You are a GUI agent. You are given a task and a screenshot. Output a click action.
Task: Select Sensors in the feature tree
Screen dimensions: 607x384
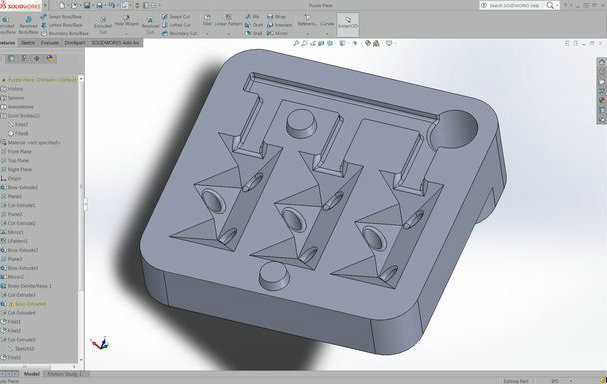(13, 98)
